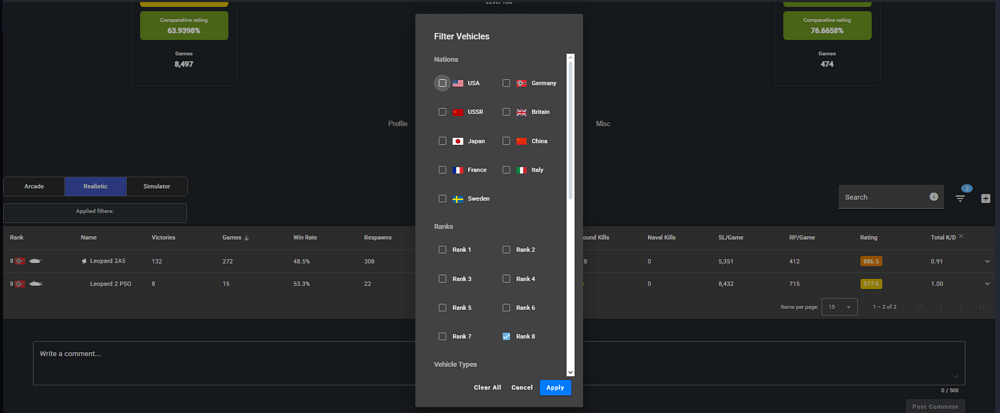The width and height of the screenshot is (1000, 413).
Task: Switch to the Arcade mode tab
Action: coord(34,186)
